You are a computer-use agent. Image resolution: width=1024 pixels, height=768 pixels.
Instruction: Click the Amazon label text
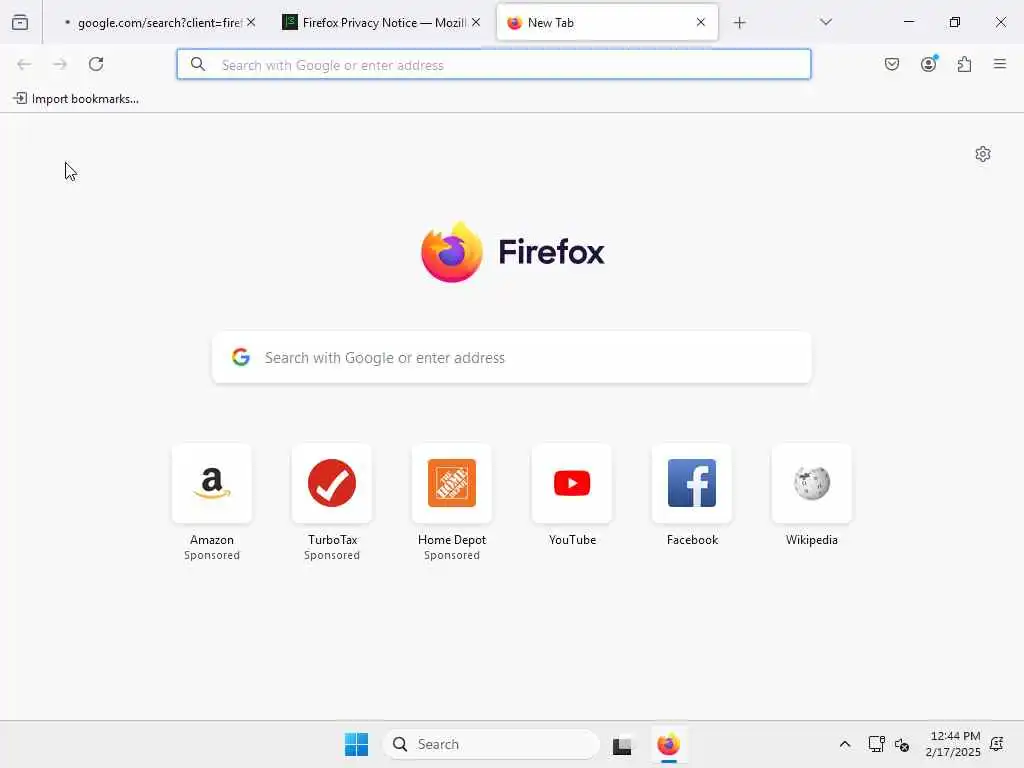click(x=212, y=539)
